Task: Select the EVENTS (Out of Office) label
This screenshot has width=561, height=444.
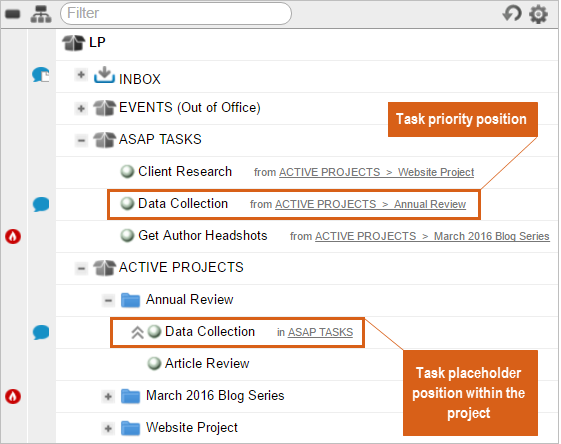Action: click(x=190, y=107)
